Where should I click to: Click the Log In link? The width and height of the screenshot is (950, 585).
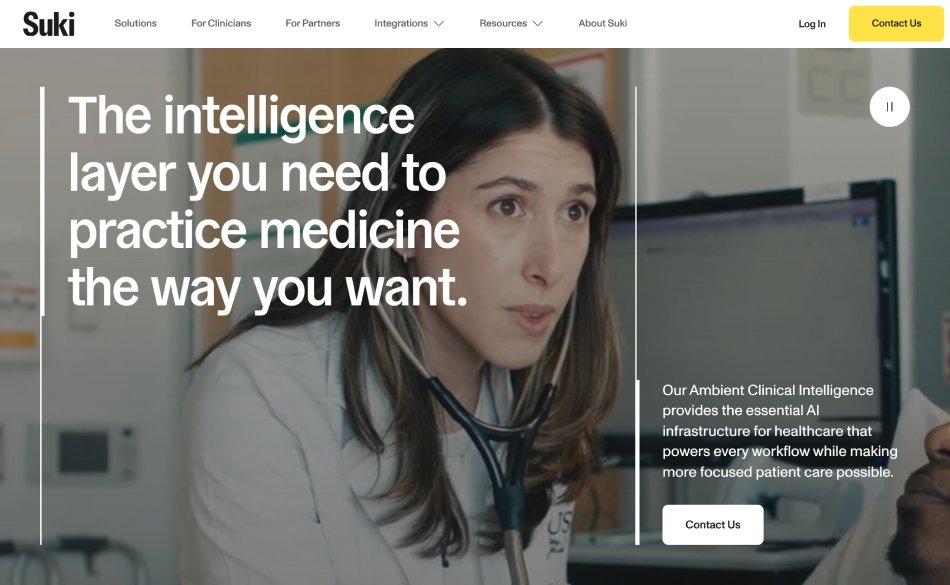pyautogui.click(x=812, y=24)
